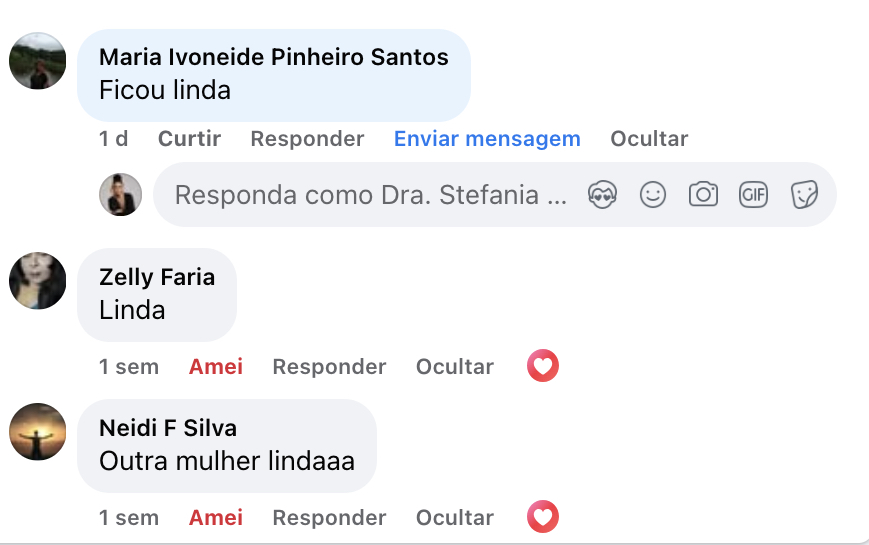Attach a photo using camera icon
The height and width of the screenshot is (545, 869).
click(704, 195)
